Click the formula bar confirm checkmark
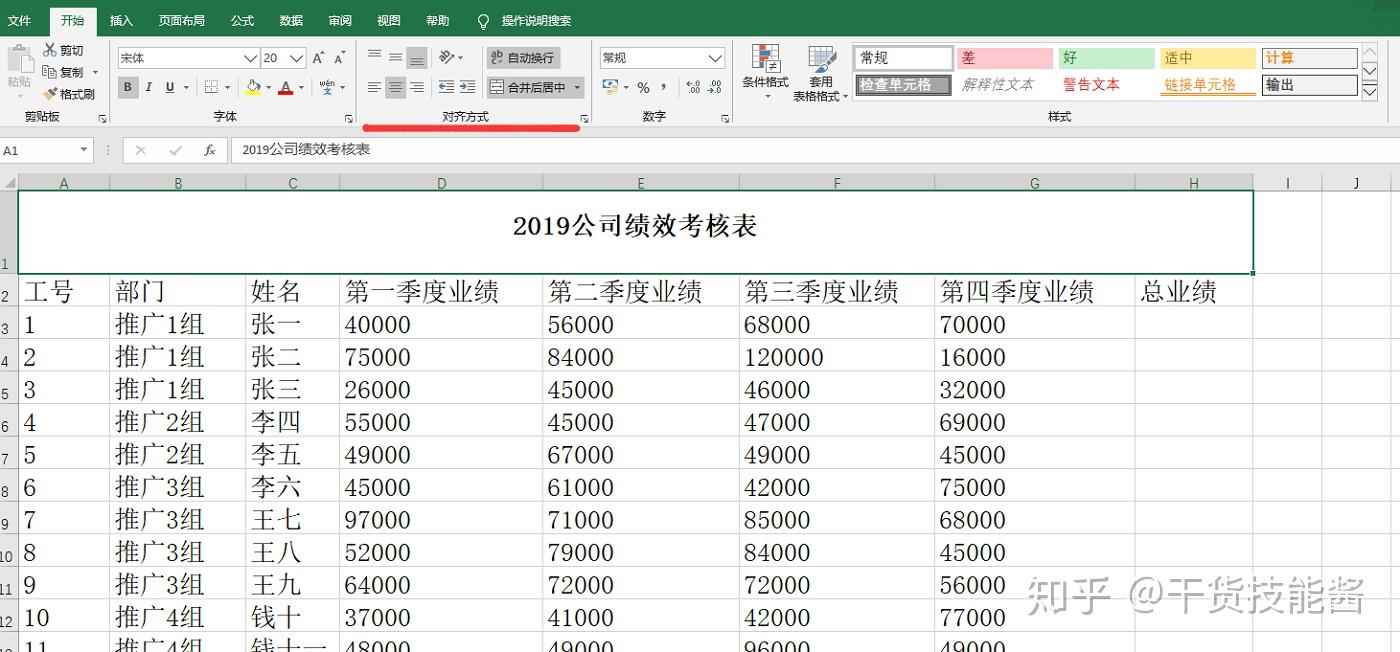The image size is (1400, 652). tap(176, 150)
